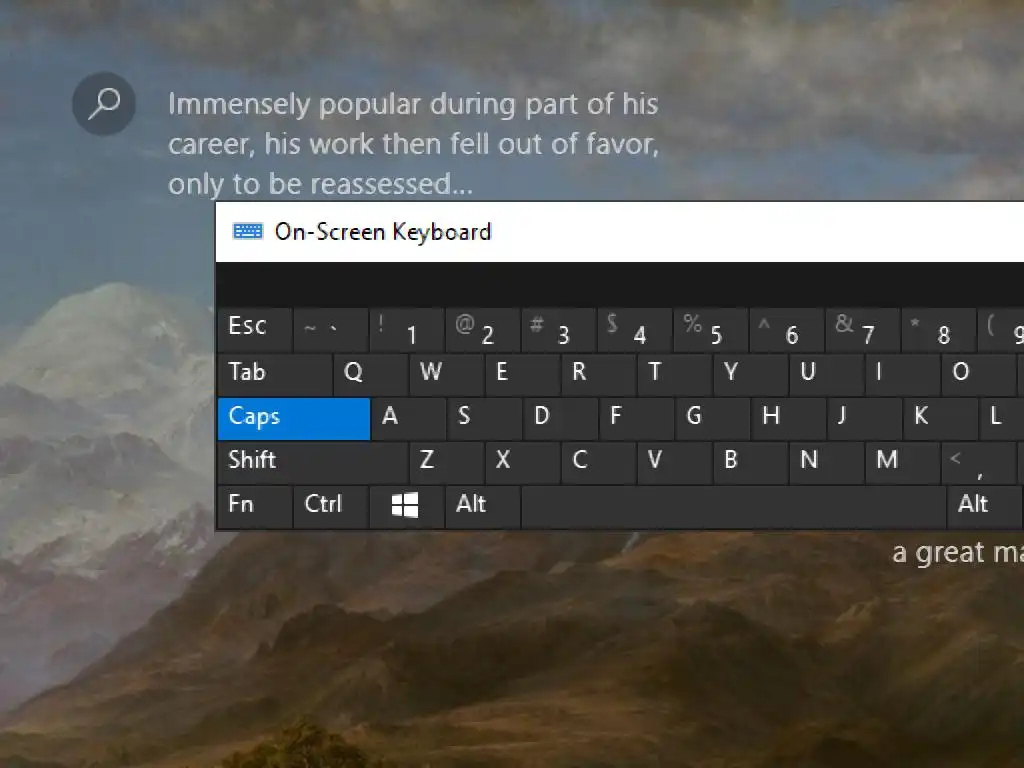Tap the 8 asterisk key
1024x768 pixels.
point(938,330)
